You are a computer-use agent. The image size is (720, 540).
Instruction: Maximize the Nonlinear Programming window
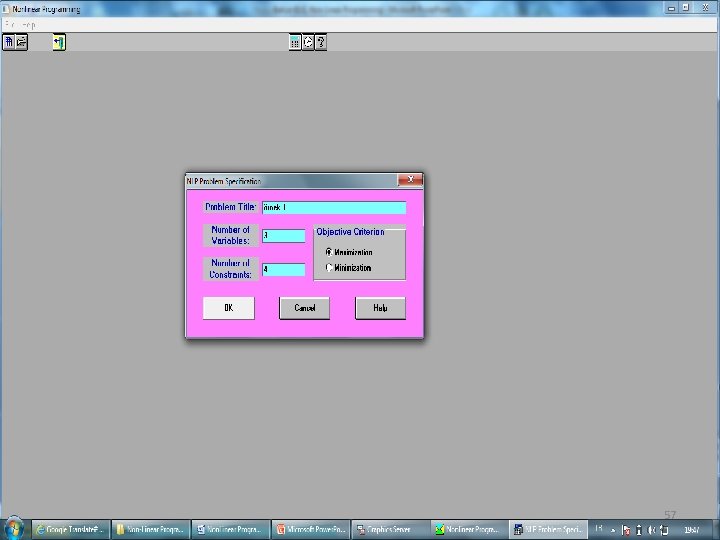coord(686,8)
